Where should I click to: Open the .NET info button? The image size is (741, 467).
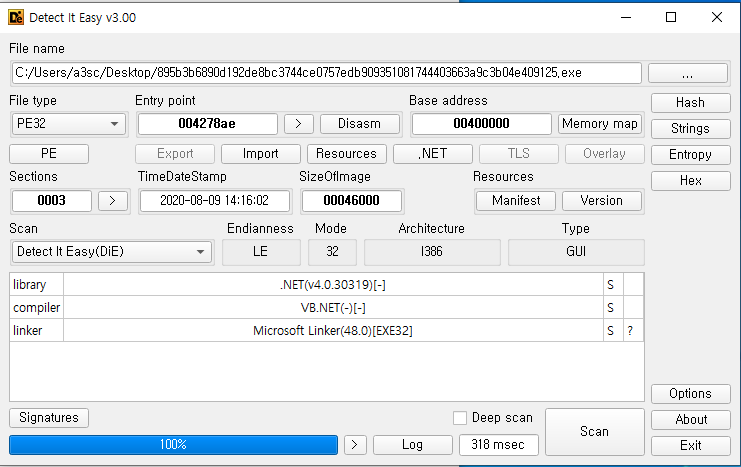tap(432, 154)
